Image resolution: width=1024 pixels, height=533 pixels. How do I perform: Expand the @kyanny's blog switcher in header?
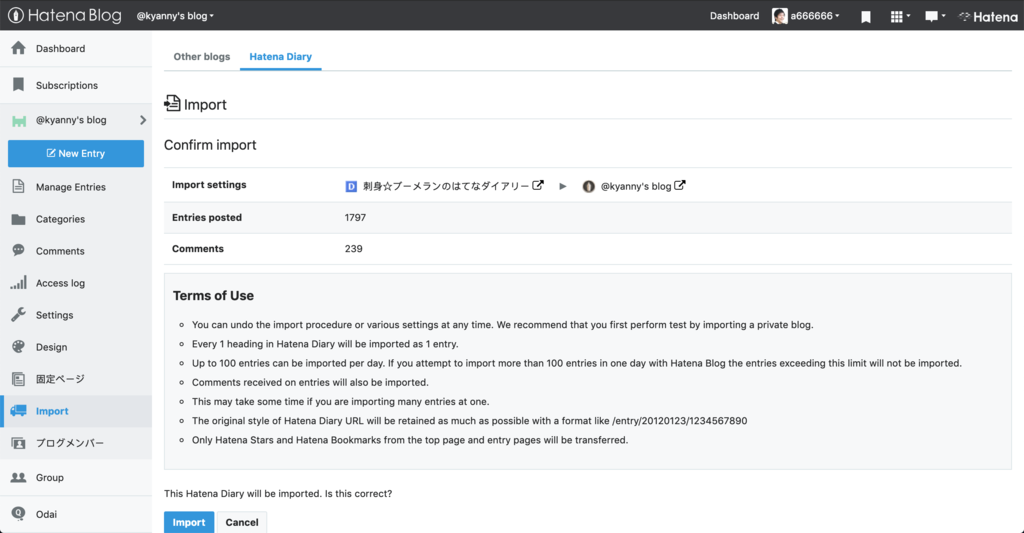click(175, 16)
